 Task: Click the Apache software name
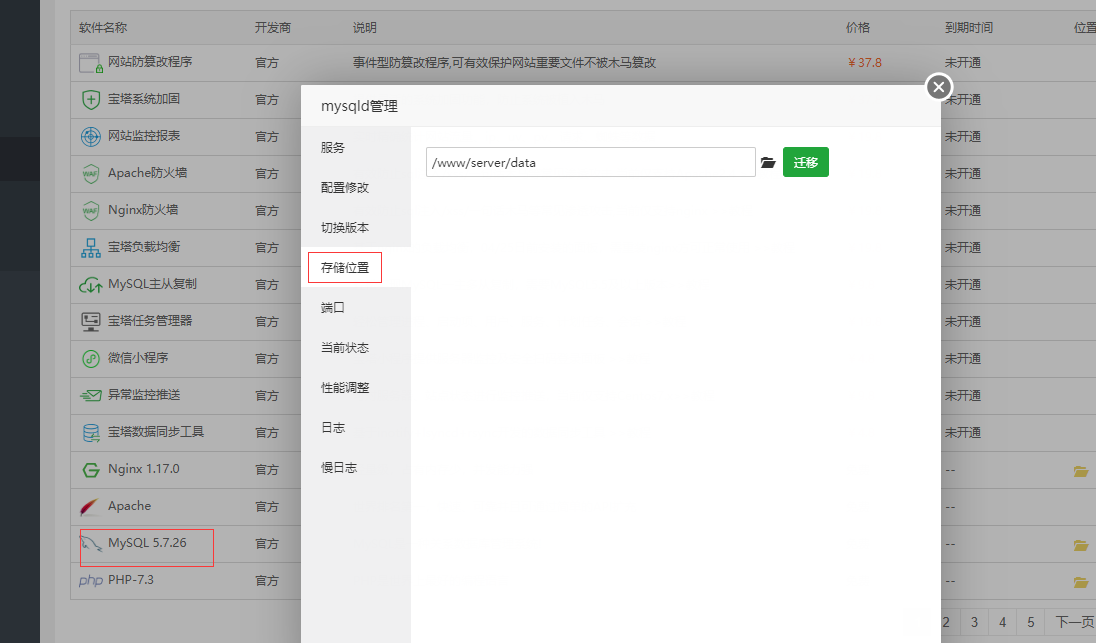129,505
